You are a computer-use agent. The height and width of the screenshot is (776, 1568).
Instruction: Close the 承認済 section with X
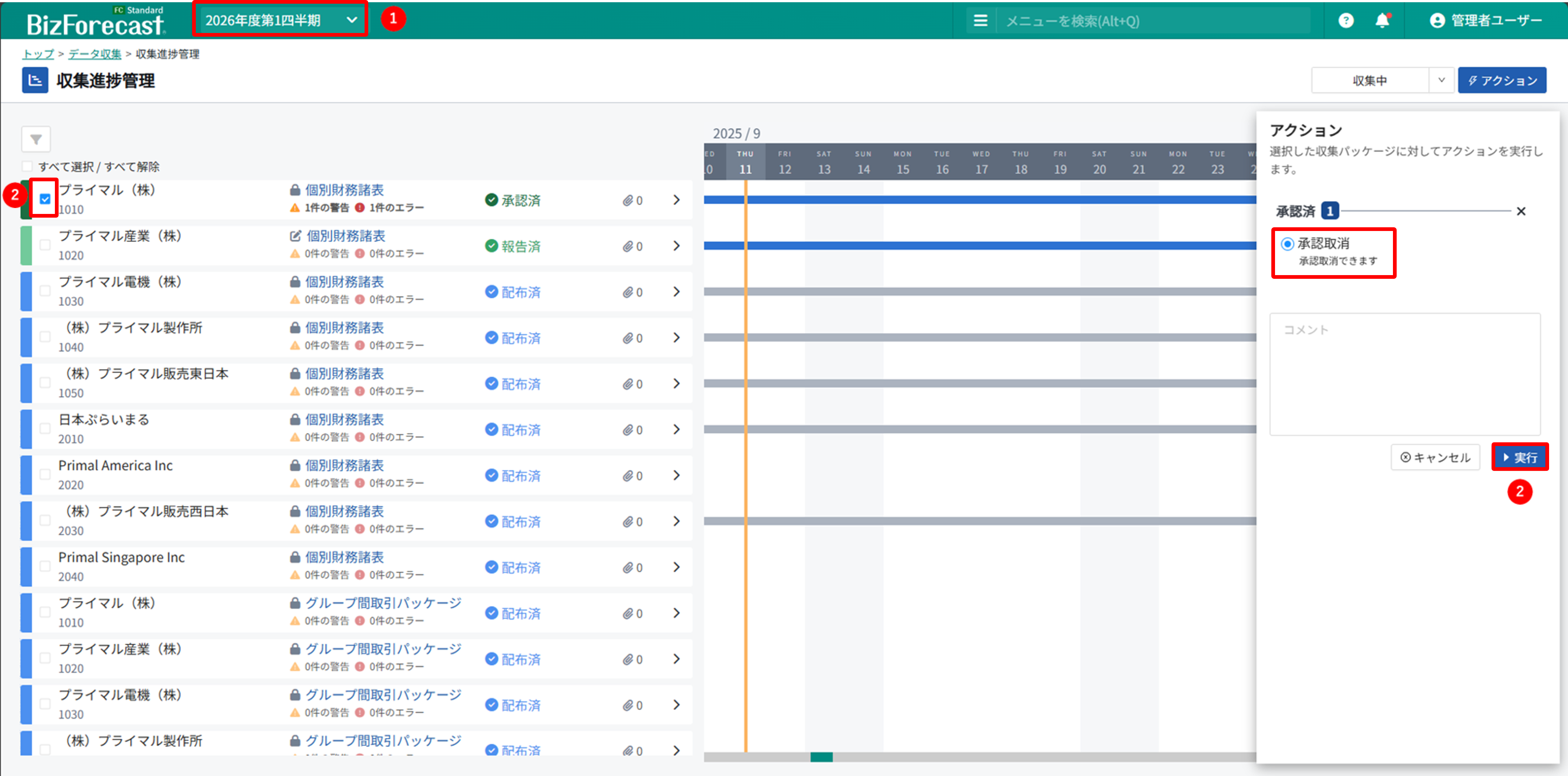(x=1521, y=211)
